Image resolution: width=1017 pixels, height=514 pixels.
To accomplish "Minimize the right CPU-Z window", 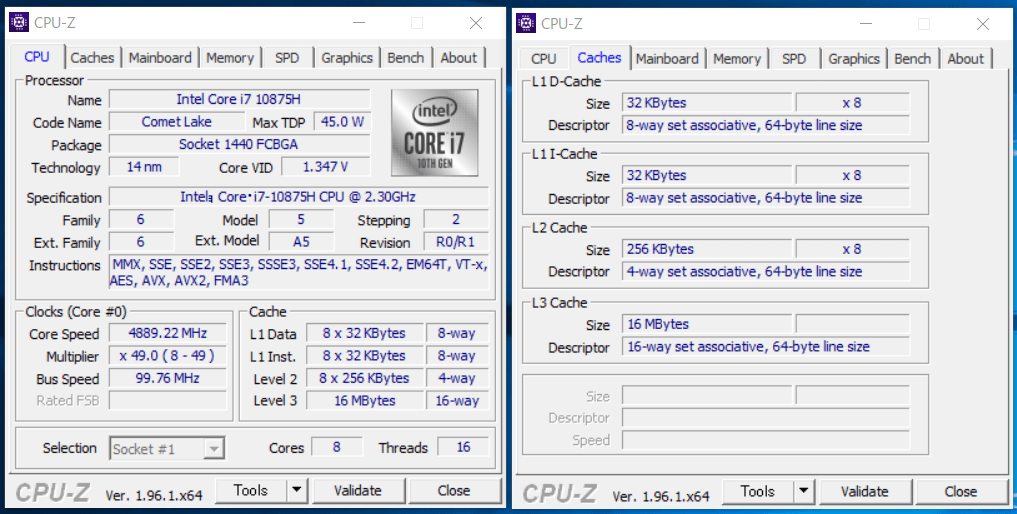I will point(866,24).
